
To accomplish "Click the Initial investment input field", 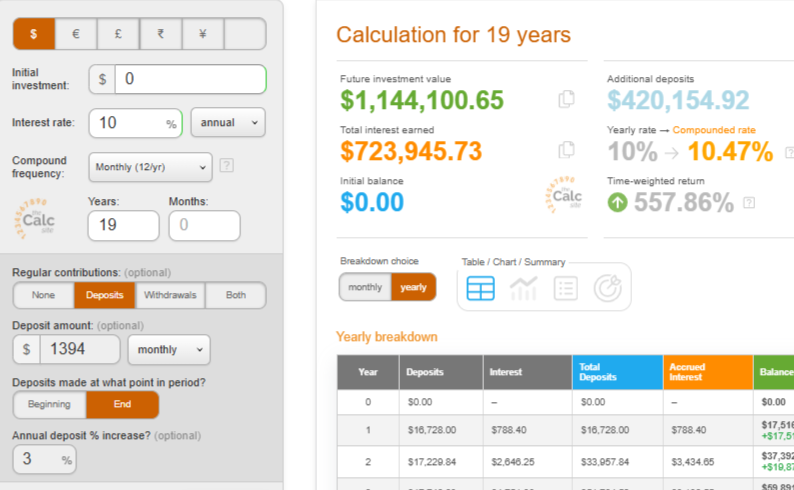I will [x=190, y=79].
